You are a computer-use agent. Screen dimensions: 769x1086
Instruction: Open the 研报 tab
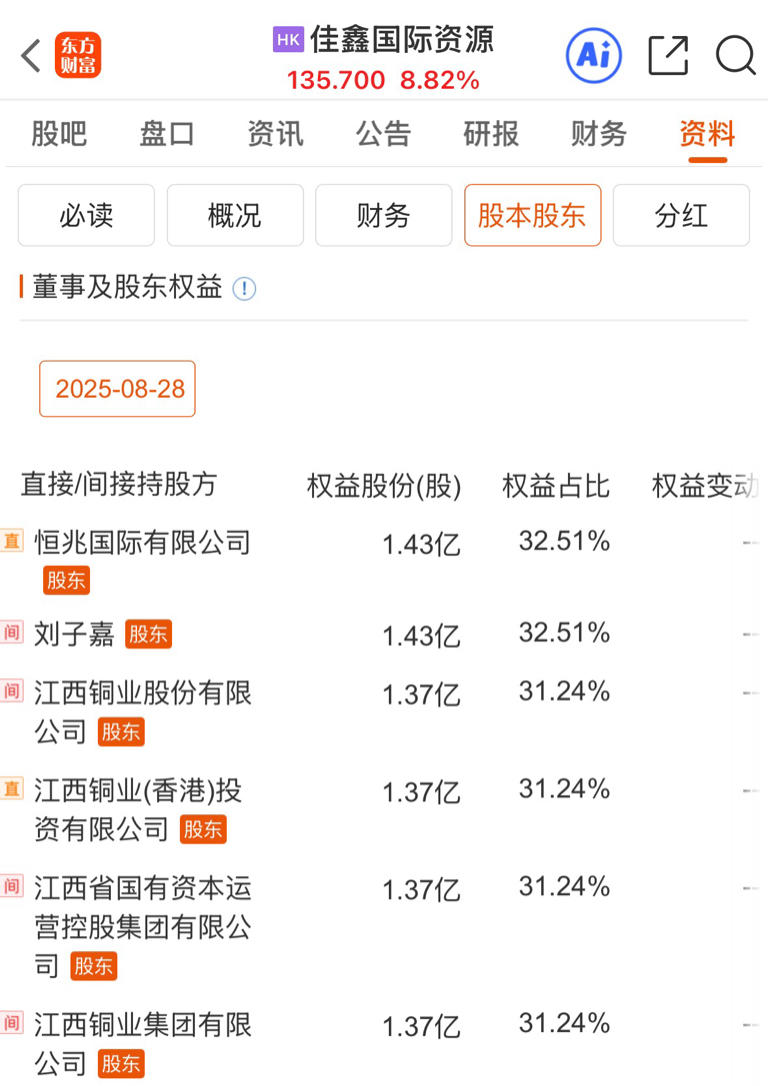coord(491,133)
